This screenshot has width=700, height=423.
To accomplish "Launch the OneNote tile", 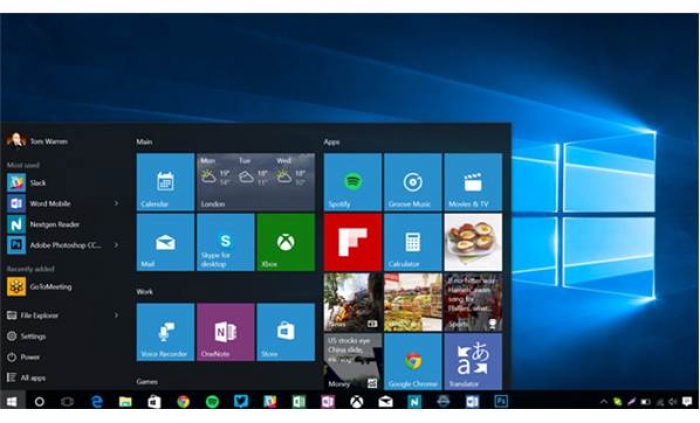I will click(x=225, y=332).
